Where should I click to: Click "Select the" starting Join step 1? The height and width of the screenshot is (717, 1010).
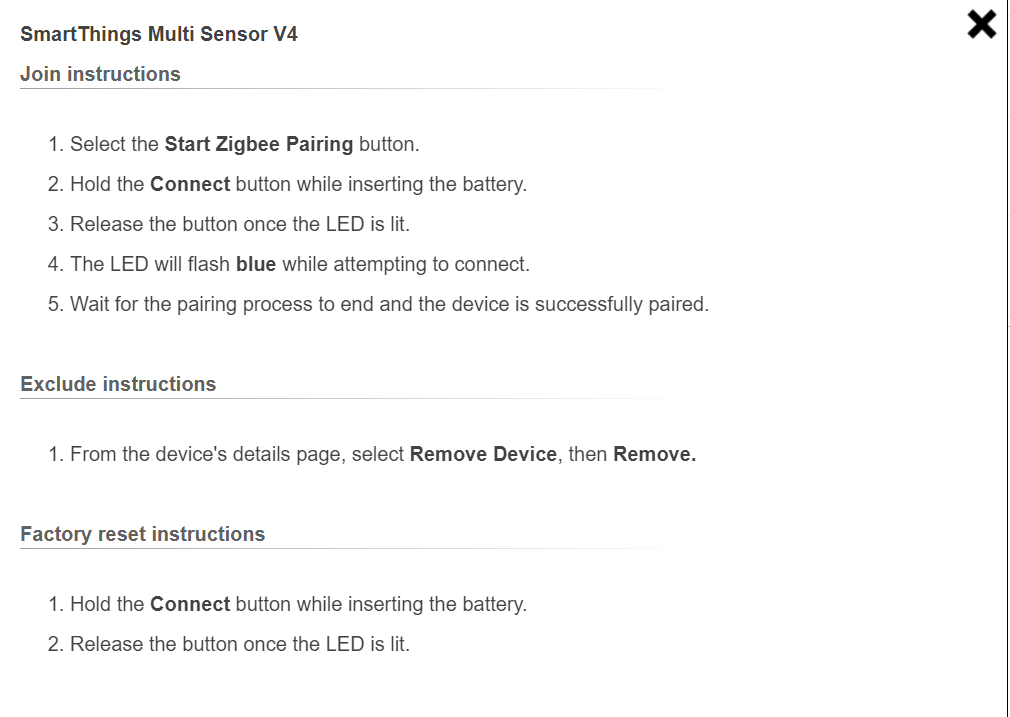point(114,144)
